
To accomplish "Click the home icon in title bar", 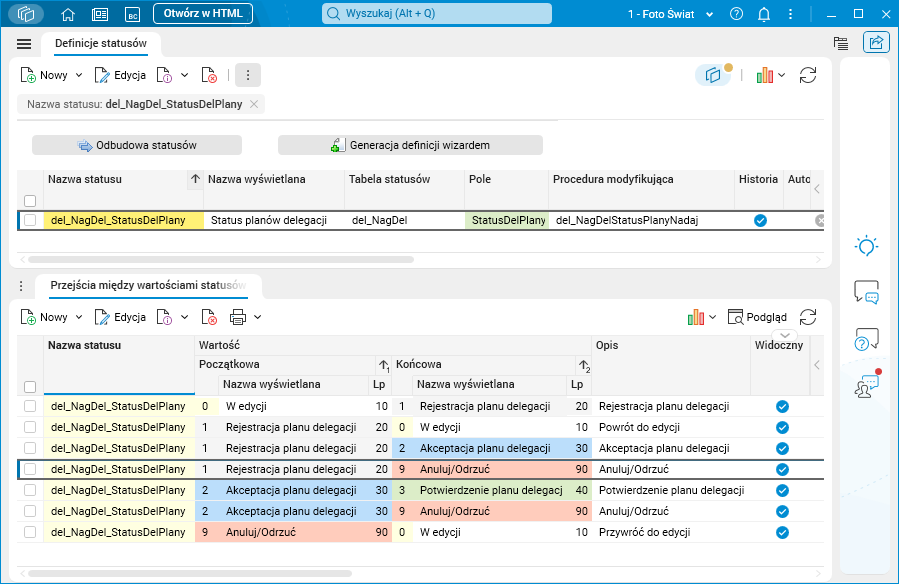I will click(68, 14).
